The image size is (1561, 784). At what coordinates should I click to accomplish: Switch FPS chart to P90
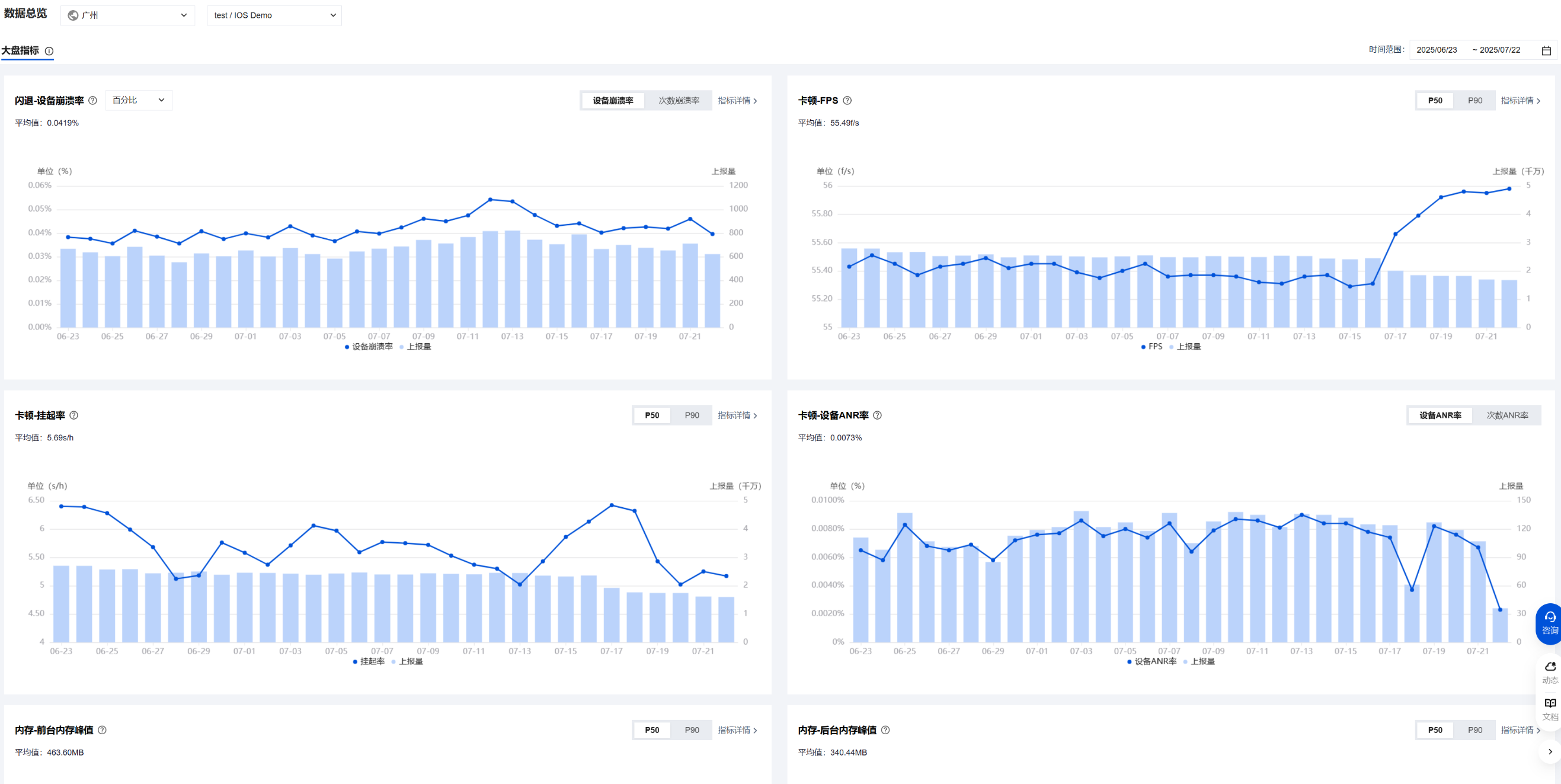tap(1474, 101)
